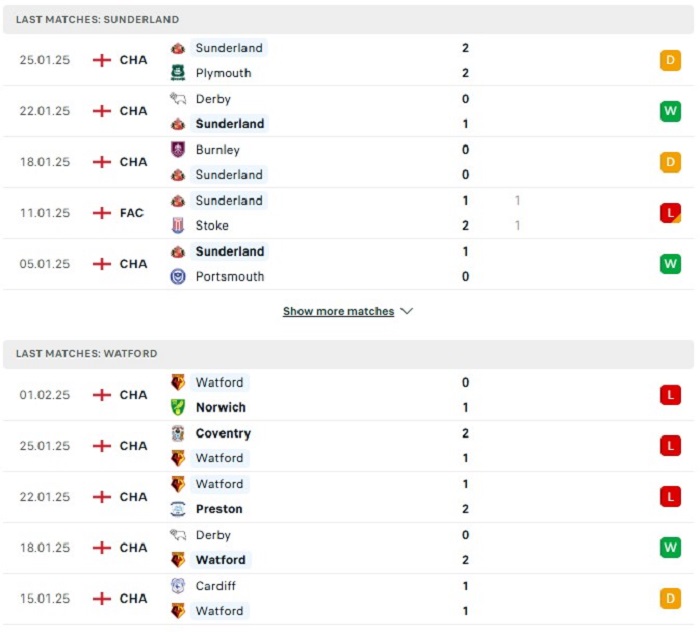The width and height of the screenshot is (700, 636).
Task: Open the Sunderland team name against Plymouth
Action: coord(229,48)
